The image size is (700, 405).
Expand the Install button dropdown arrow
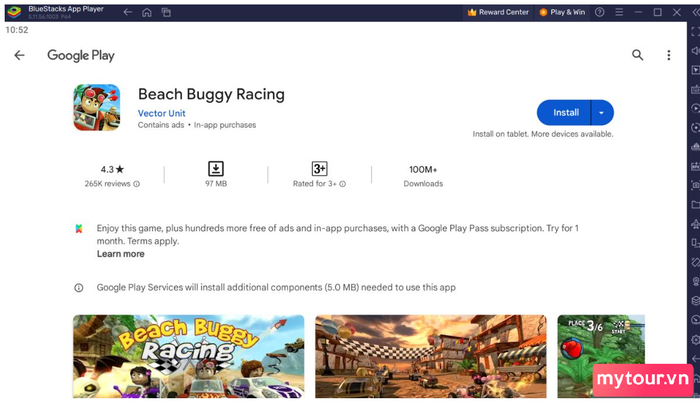[x=602, y=113]
